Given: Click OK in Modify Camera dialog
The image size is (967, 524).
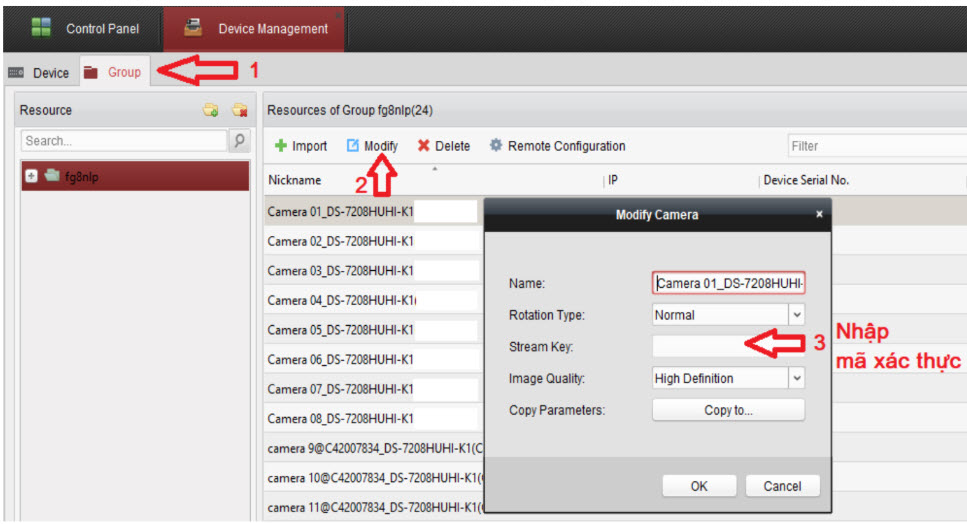Looking at the screenshot, I should (x=699, y=486).
